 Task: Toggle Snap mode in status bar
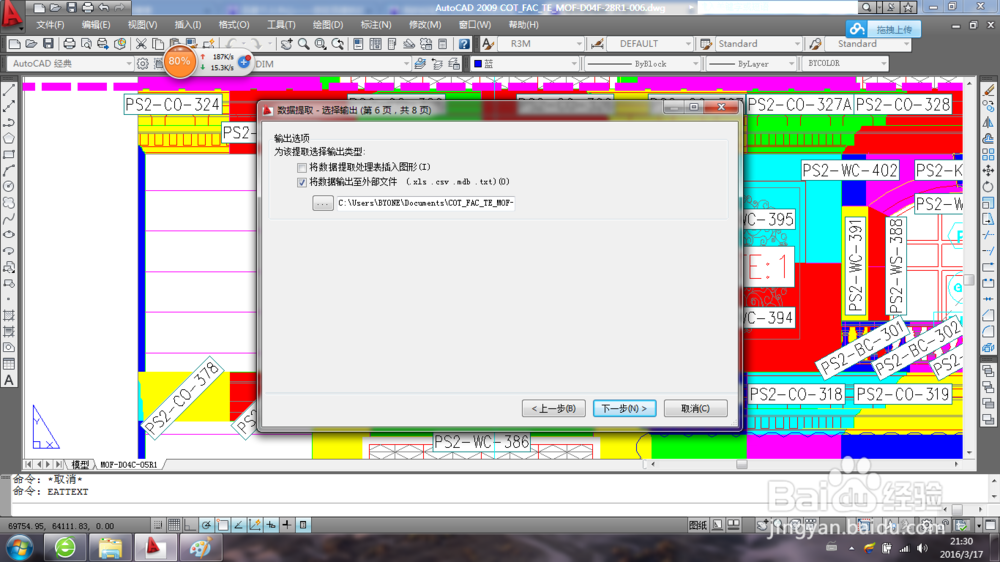(x=158, y=525)
